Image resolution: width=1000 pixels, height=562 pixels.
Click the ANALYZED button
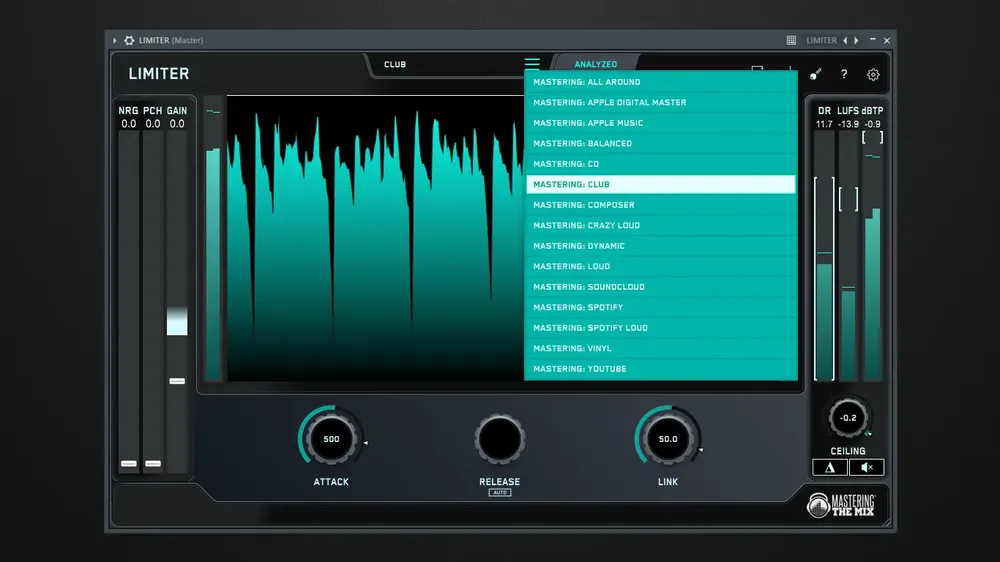point(596,64)
